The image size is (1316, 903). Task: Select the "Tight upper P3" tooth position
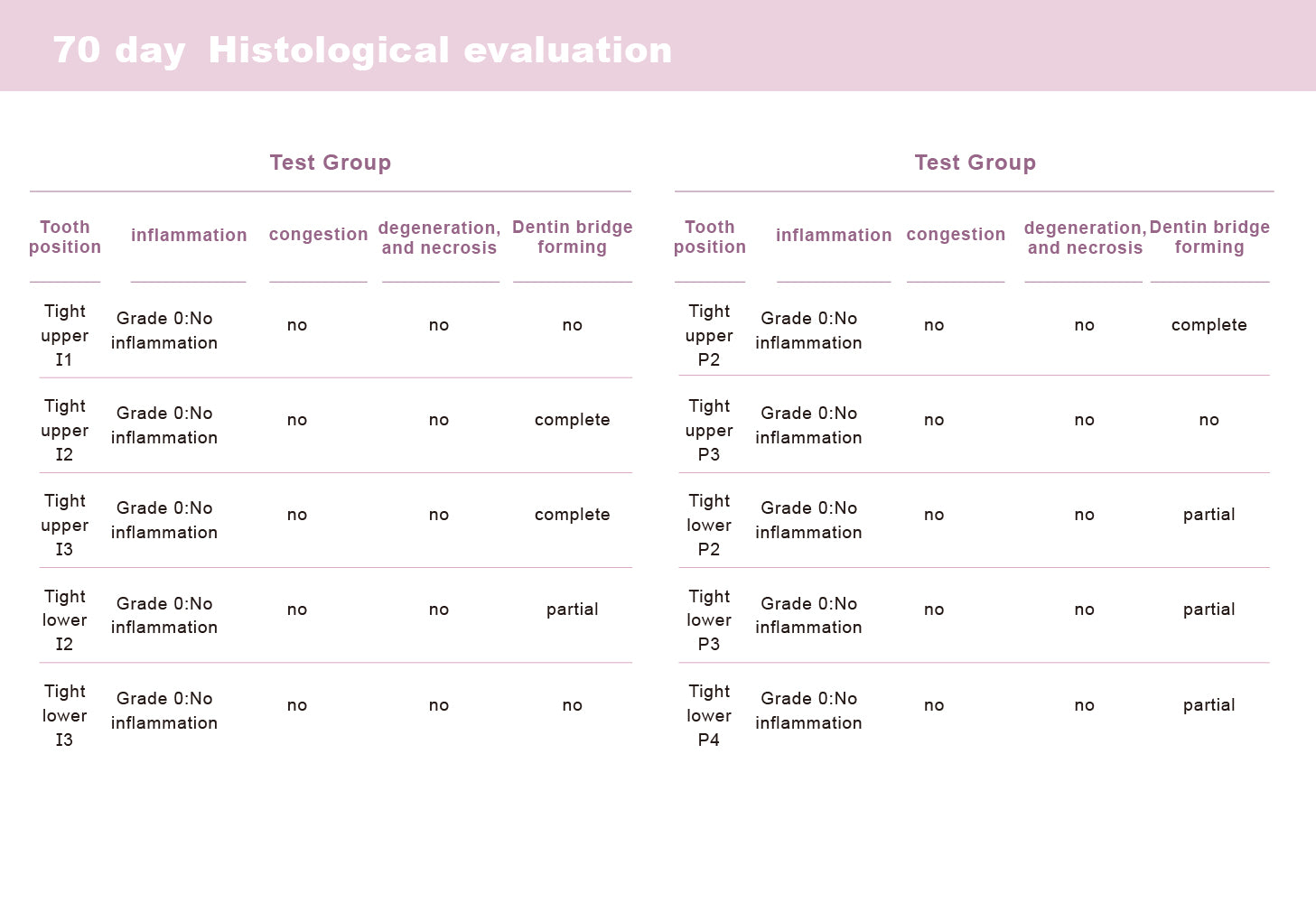point(709,430)
